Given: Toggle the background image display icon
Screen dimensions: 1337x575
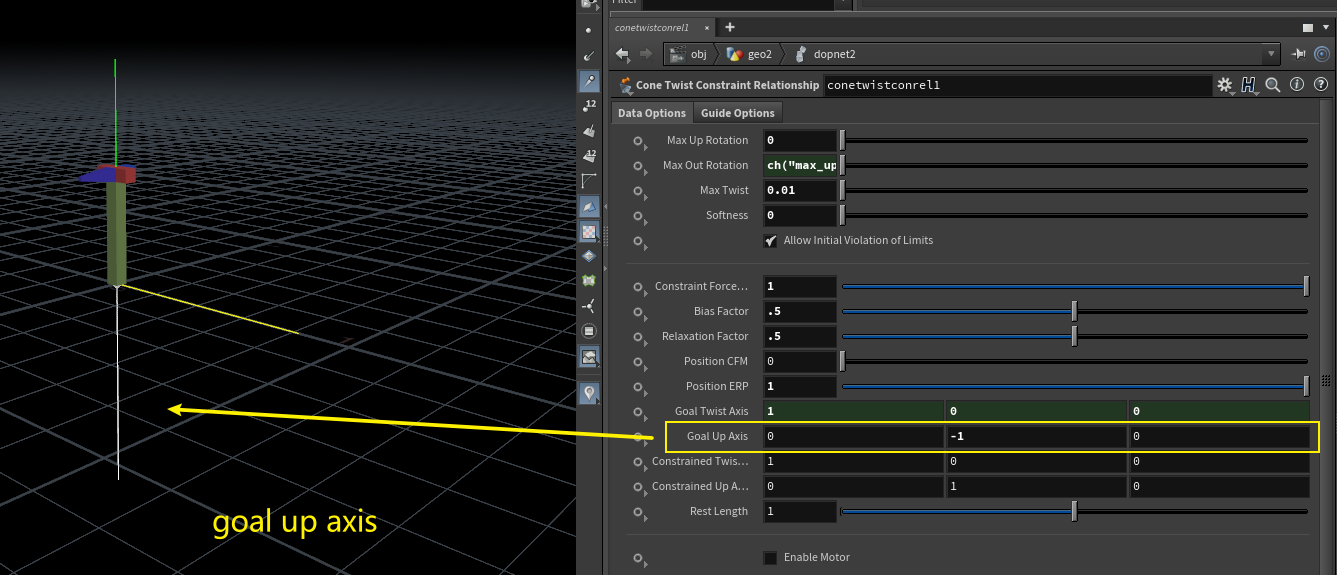Looking at the screenshot, I should click(x=589, y=356).
